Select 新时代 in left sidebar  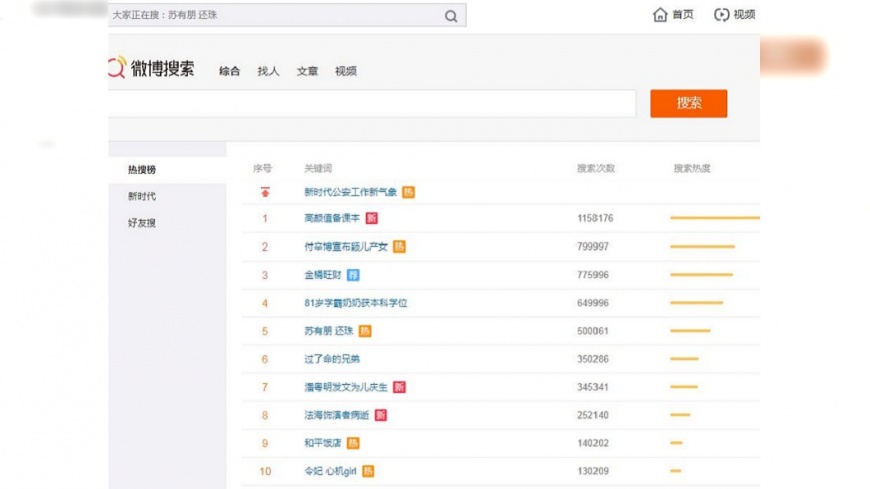click(142, 196)
